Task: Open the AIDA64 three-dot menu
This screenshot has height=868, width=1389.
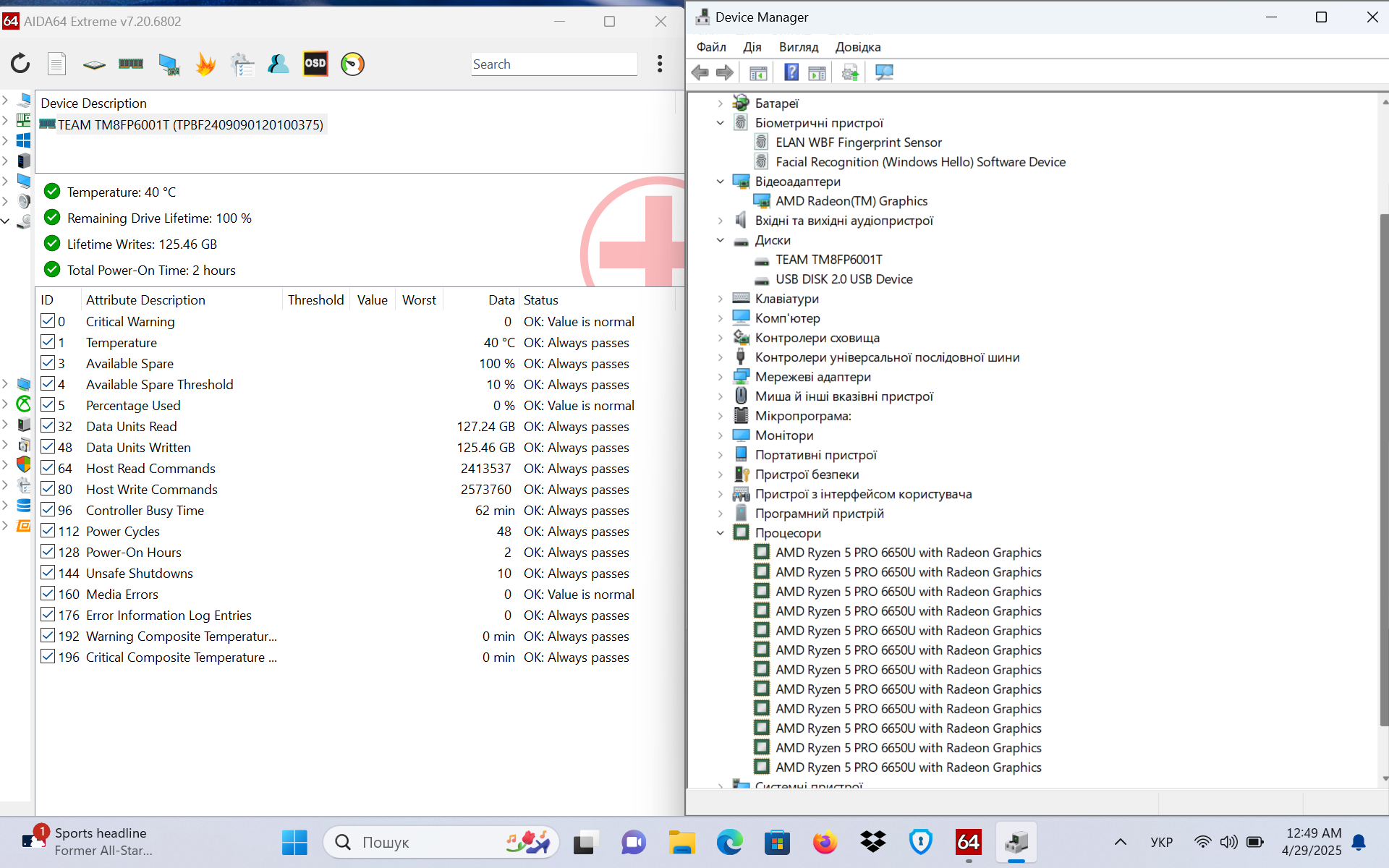Action: pyautogui.click(x=660, y=64)
